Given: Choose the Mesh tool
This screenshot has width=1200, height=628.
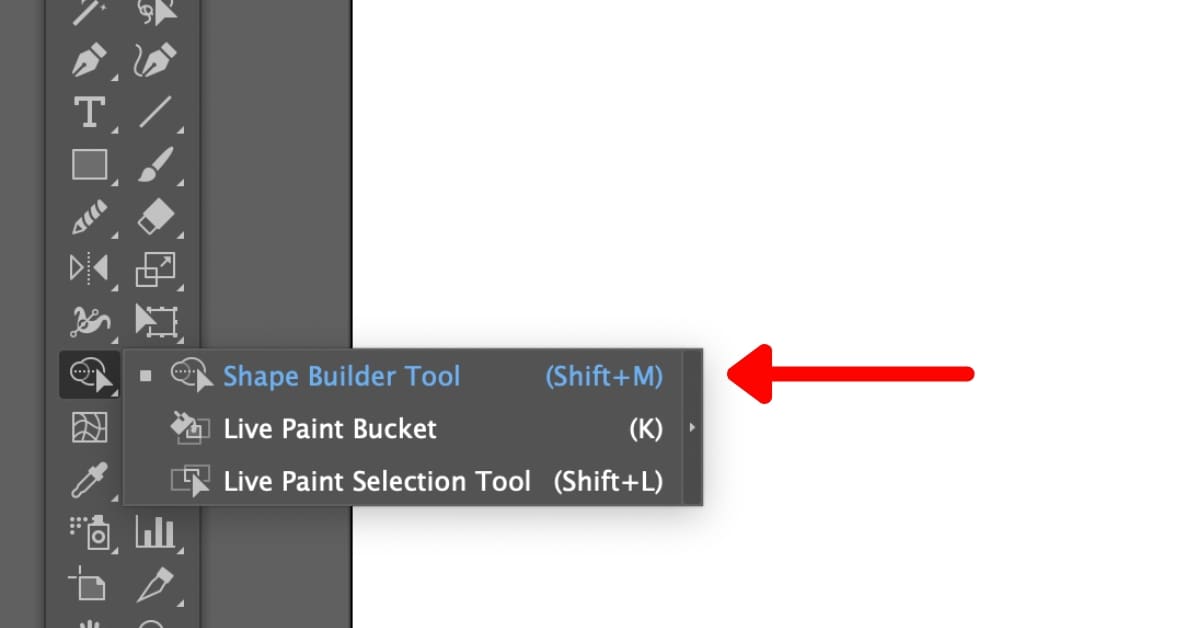Looking at the screenshot, I should (90, 428).
